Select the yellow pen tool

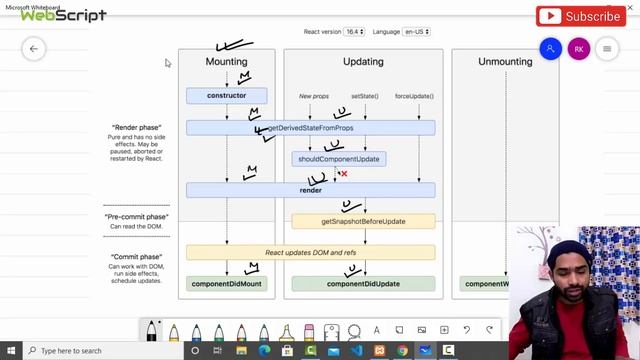click(x=174, y=332)
